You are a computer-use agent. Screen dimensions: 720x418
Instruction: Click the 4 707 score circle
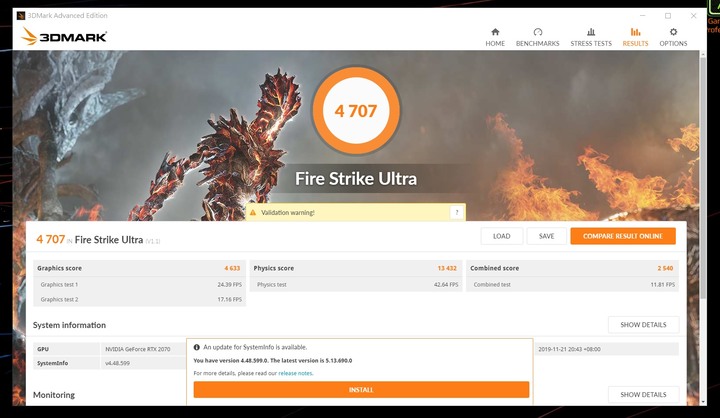coord(356,111)
